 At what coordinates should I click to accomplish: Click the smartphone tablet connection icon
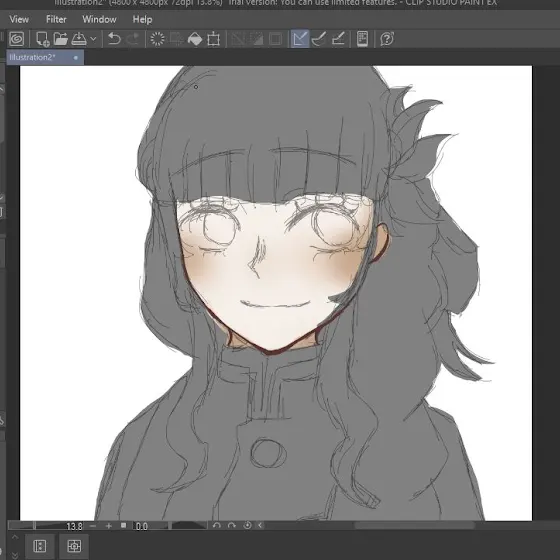coord(362,39)
